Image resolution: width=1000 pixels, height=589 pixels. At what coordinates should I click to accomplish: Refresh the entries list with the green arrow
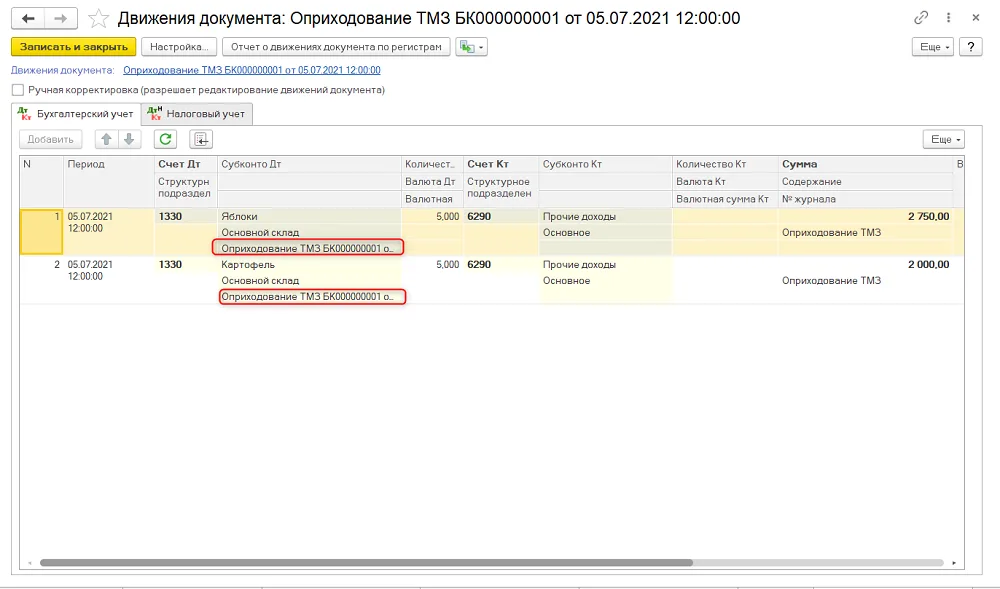165,140
